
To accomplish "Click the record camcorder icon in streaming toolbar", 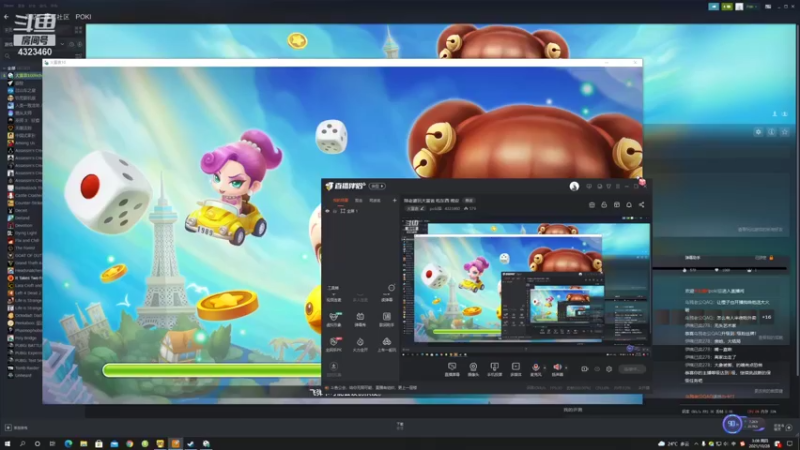I will coord(584,369).
